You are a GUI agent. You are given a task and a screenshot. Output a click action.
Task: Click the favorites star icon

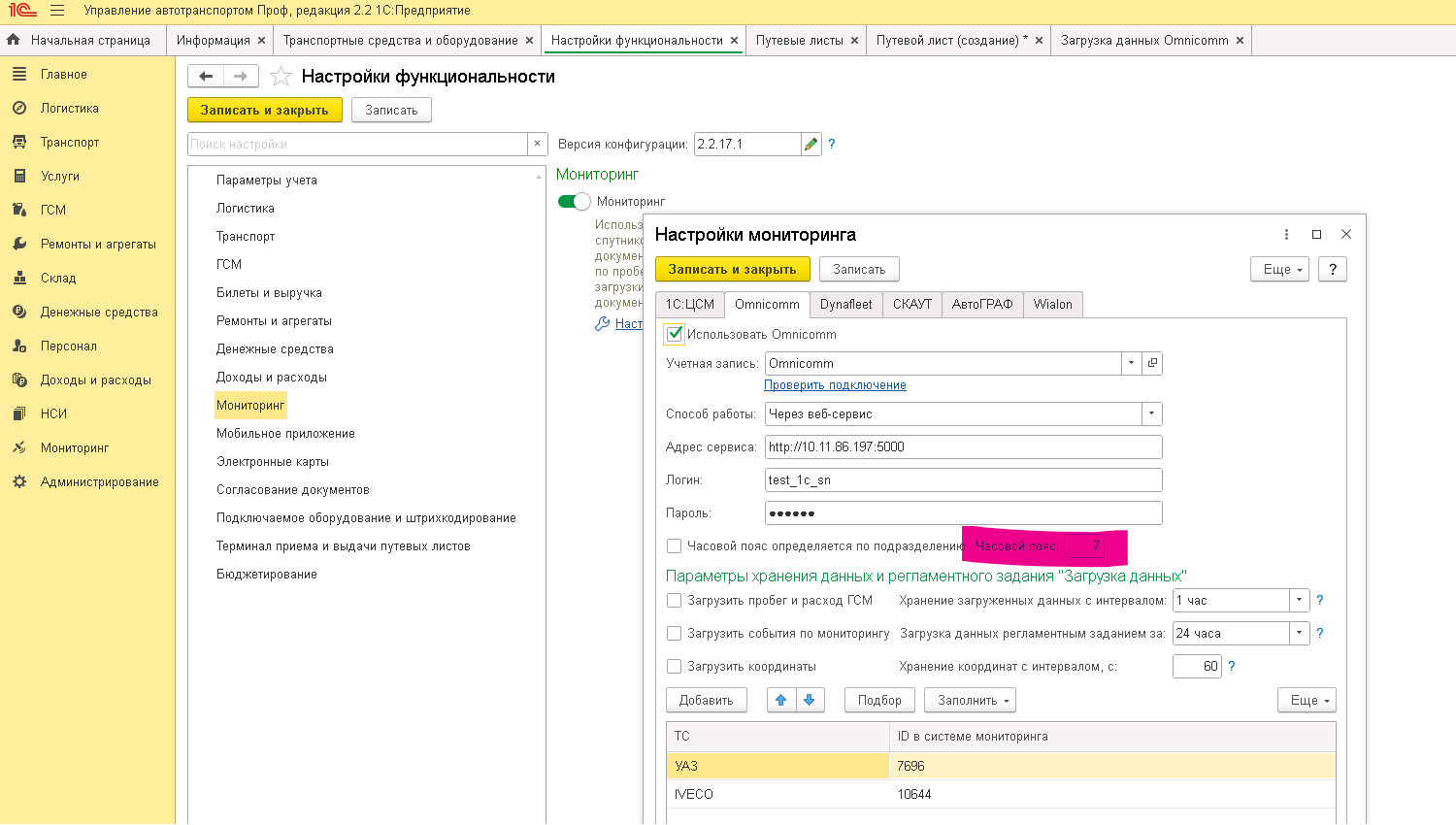281,77
